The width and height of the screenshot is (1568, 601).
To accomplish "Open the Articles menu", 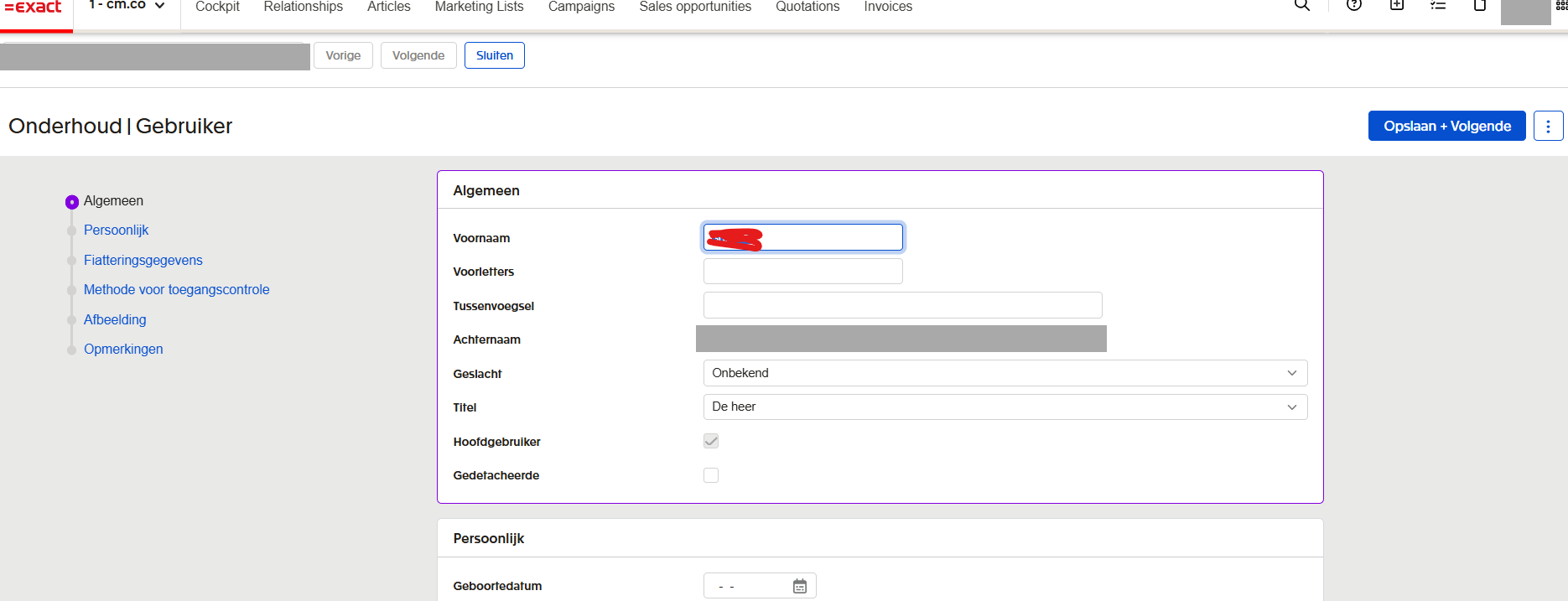I will tap(389, 7).
